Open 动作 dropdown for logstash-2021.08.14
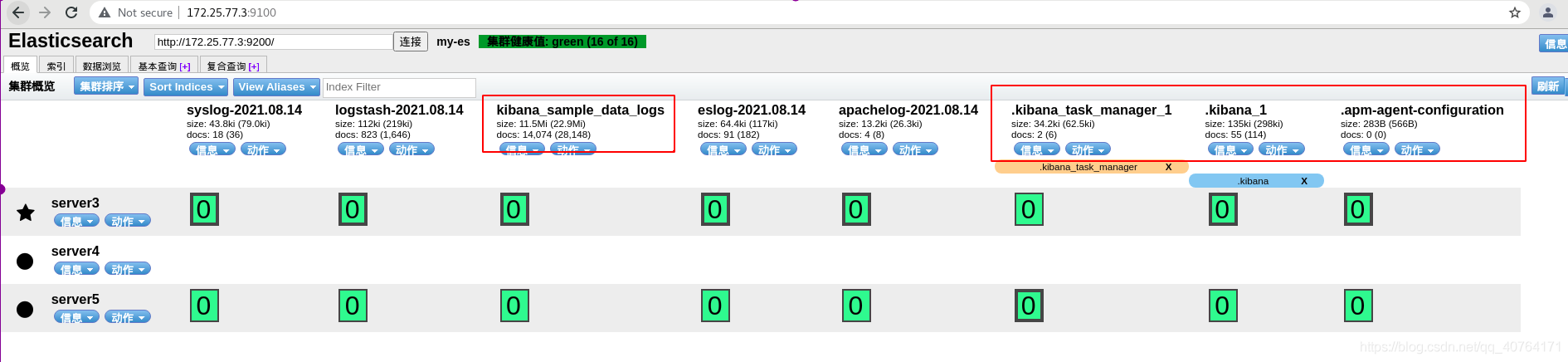The width and height of the screenshot is (1568, 362). point(412,149)
